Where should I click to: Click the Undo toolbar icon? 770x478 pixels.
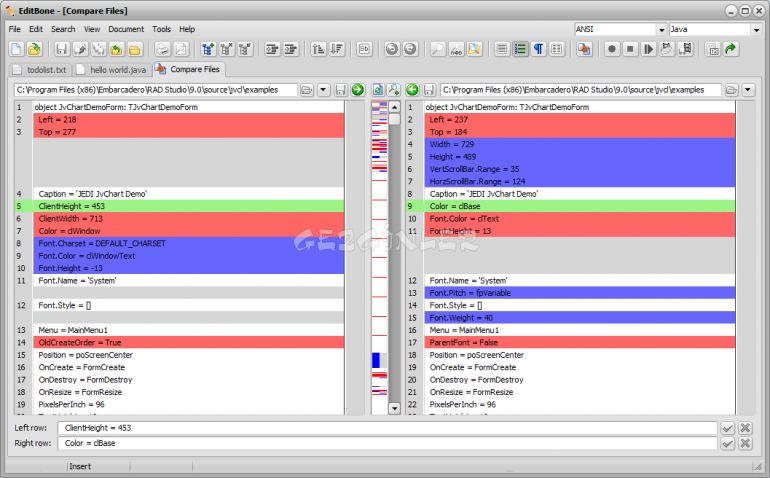391,49
